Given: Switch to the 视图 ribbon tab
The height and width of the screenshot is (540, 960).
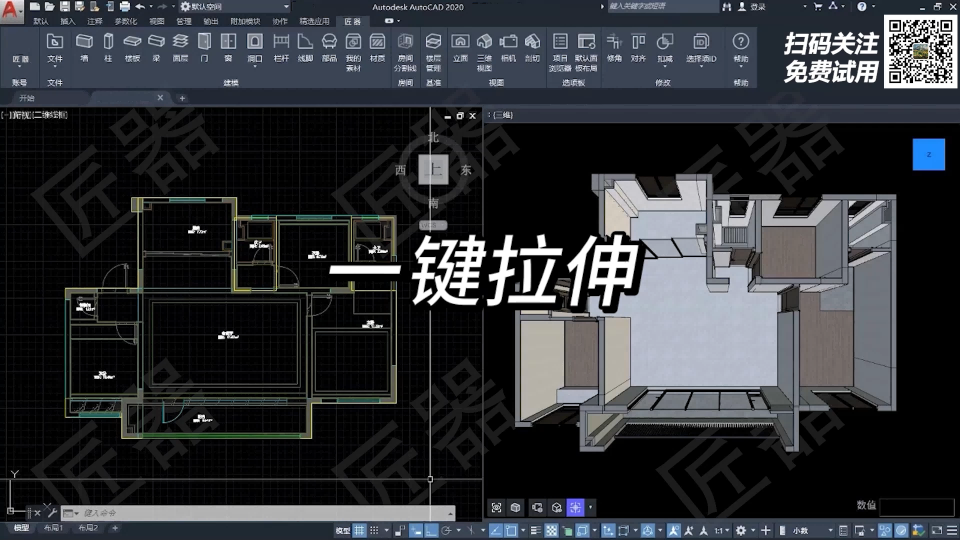Looking at the screenshot, I should click(x=157, y=21).
